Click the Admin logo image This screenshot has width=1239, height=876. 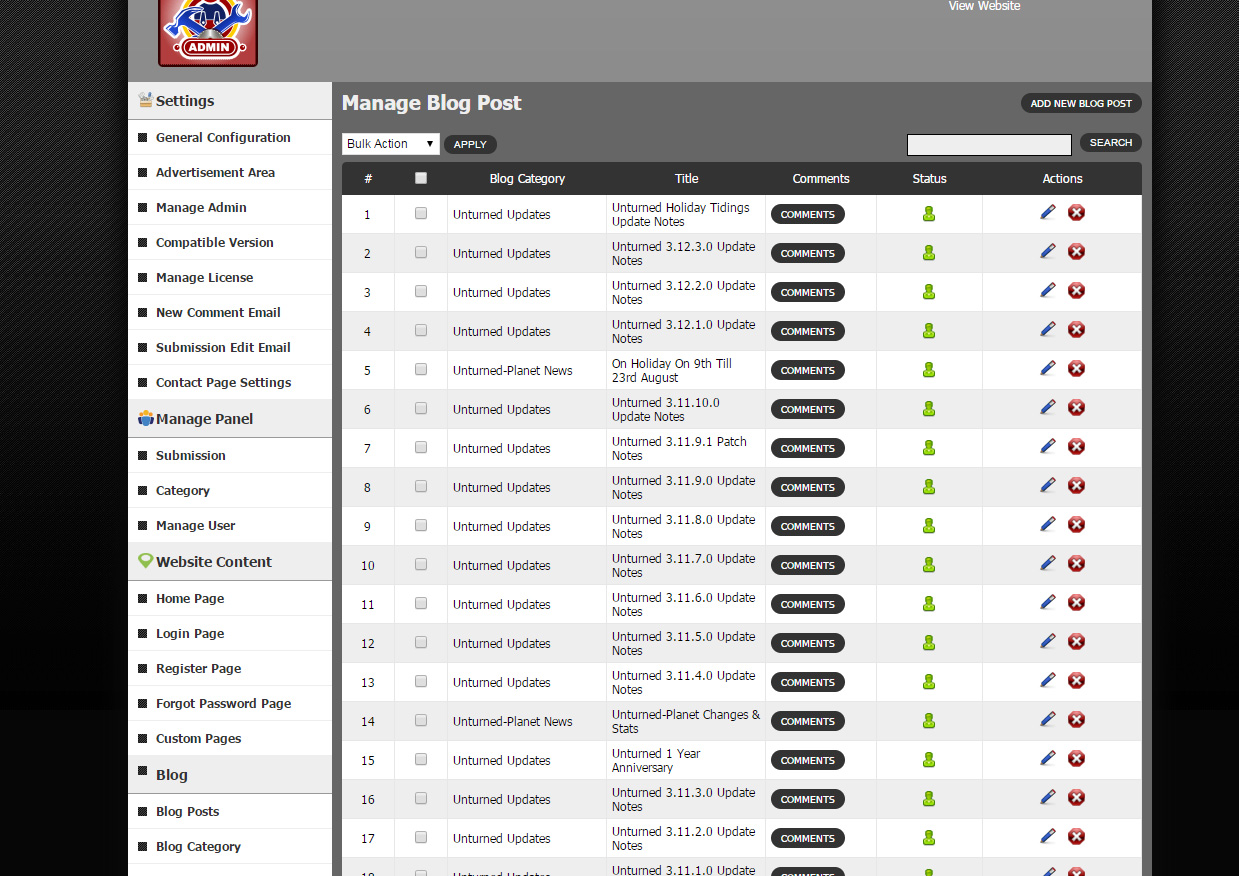(208, 32)
